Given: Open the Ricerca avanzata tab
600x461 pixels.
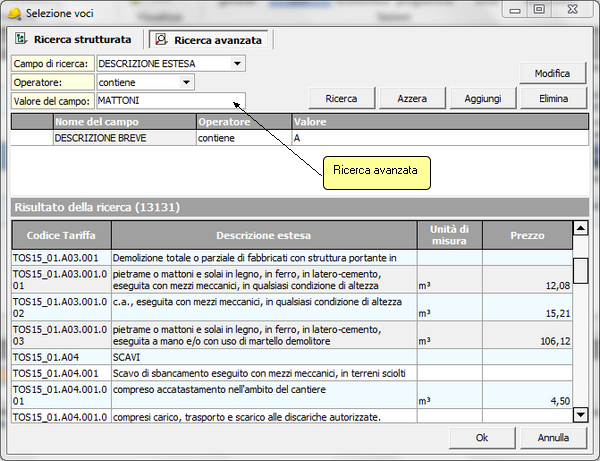Looking at the screenshot, I should tap(217, 40).
